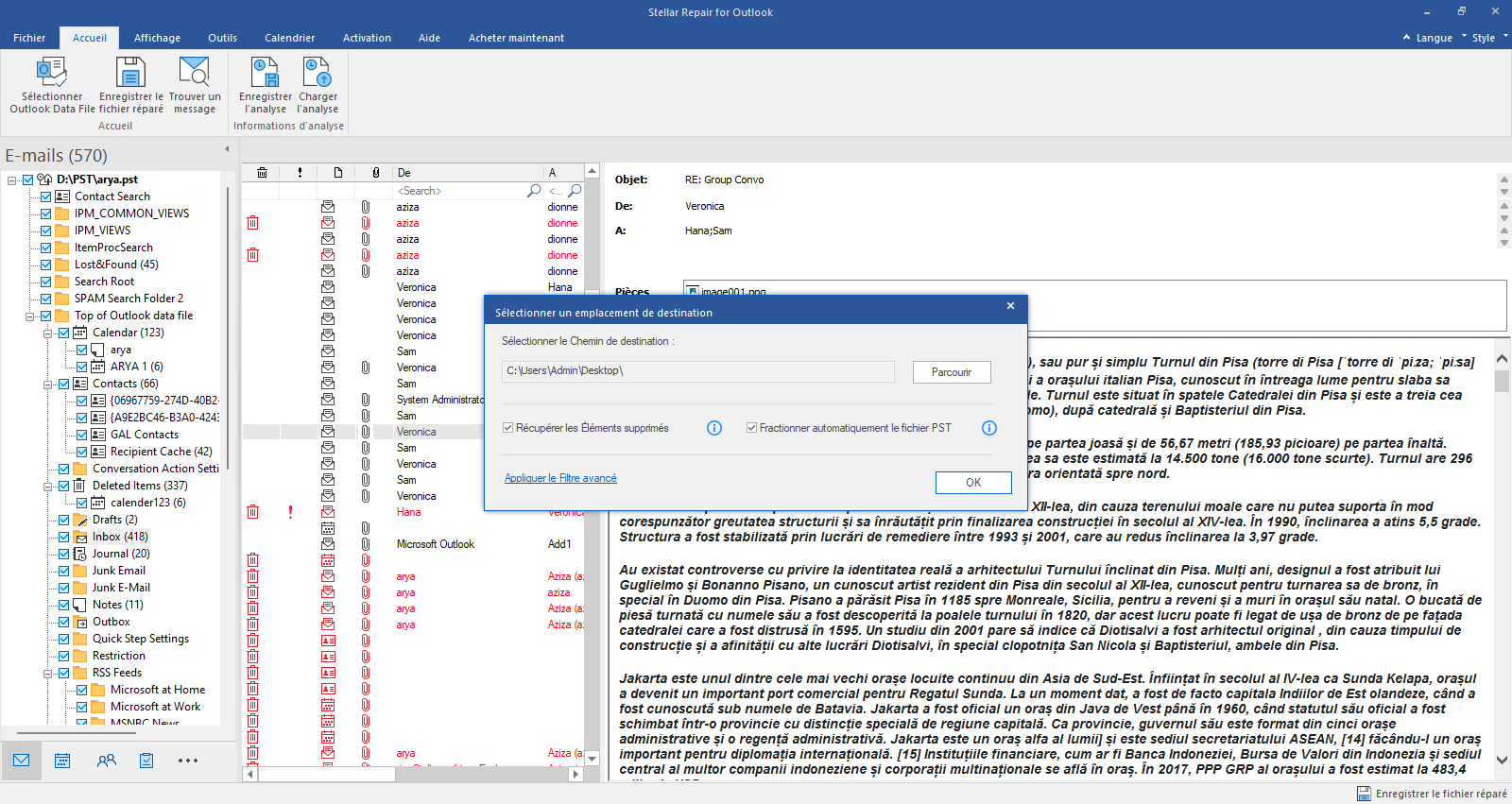1512x804 pixels.
Task: Click the message list vertical scrollbar
Action: 592,463
